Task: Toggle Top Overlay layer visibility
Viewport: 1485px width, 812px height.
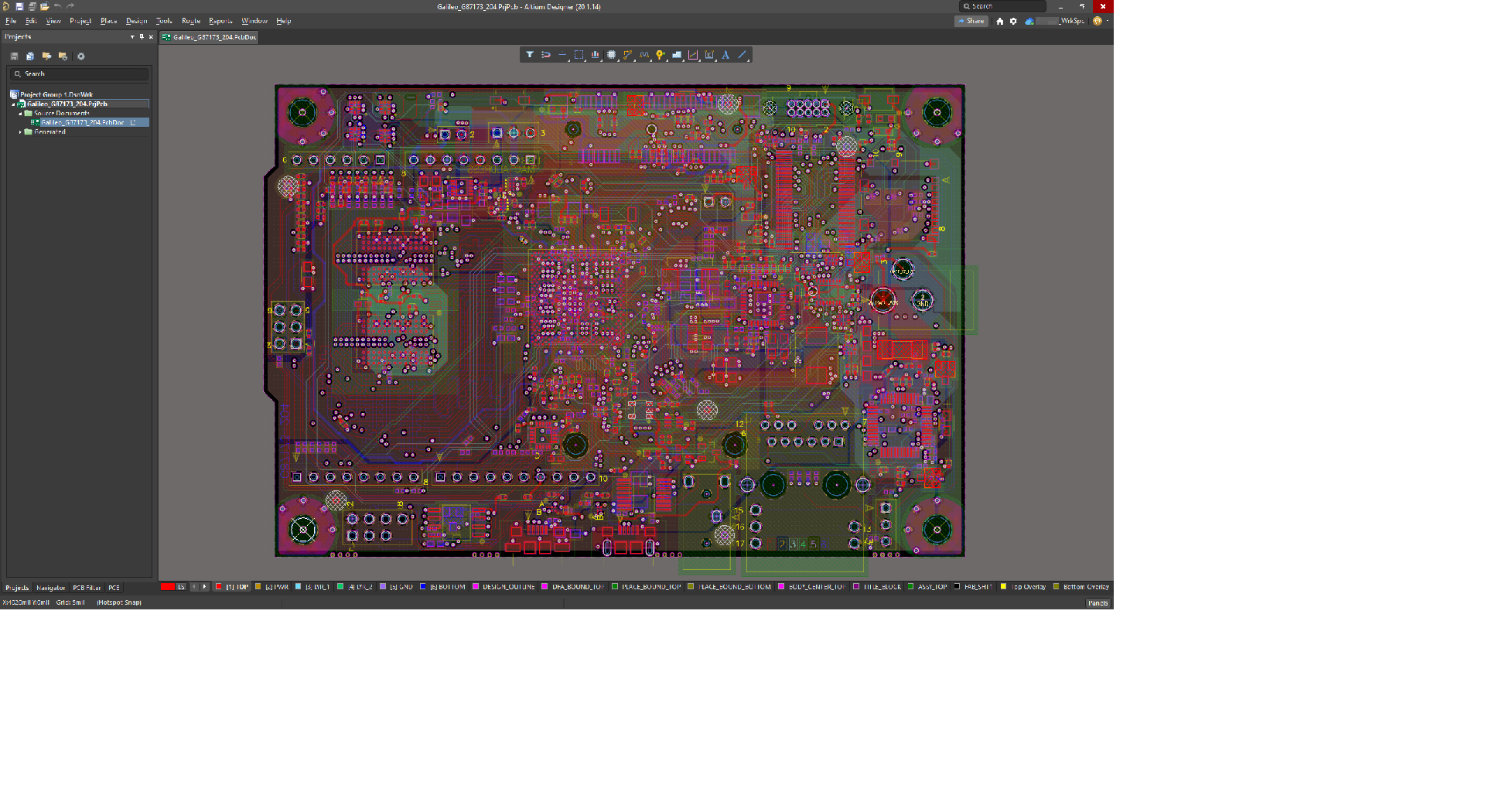Action: click(1004, 587)
